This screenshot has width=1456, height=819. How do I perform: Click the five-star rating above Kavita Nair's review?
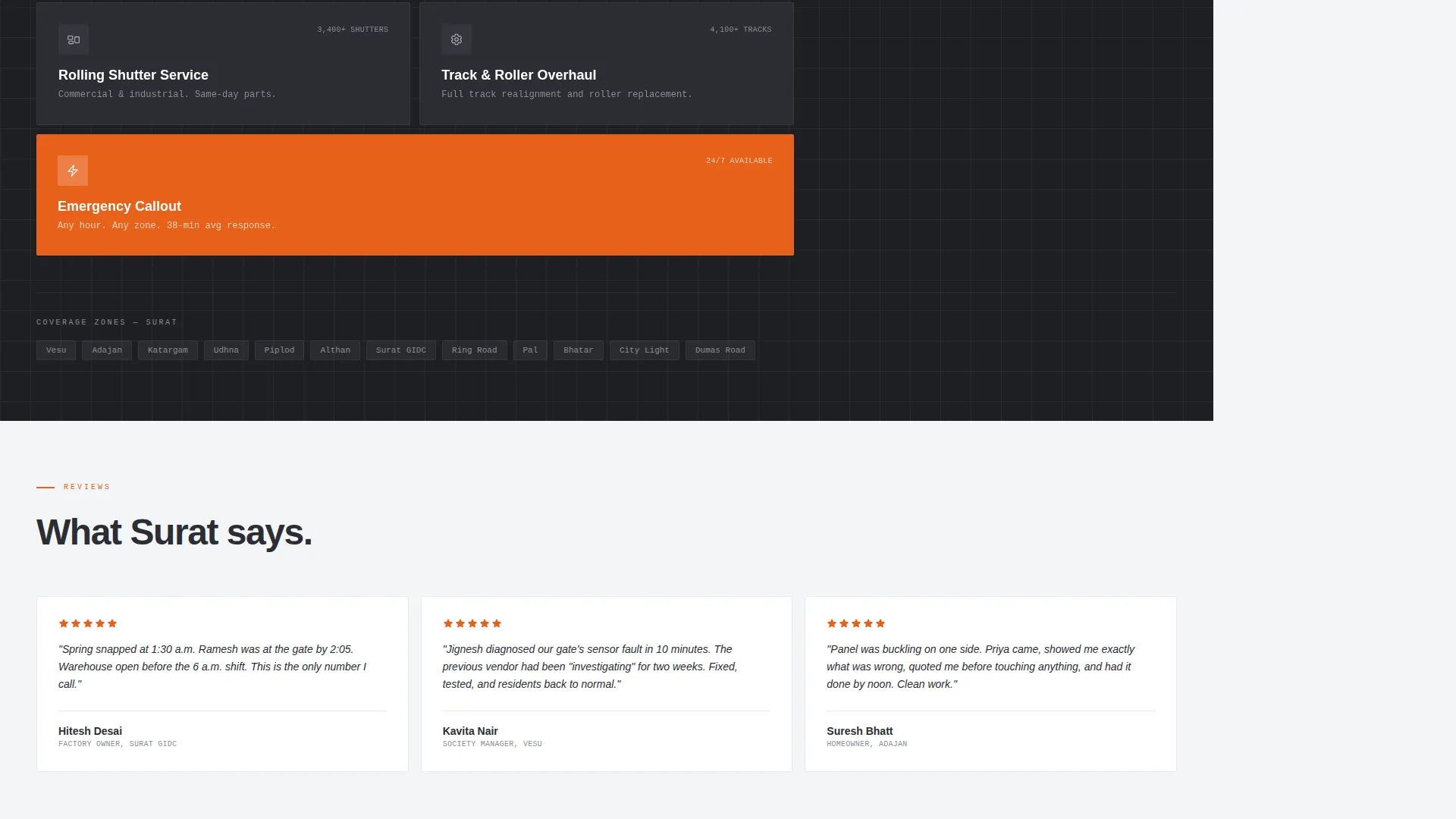point(472,623)
